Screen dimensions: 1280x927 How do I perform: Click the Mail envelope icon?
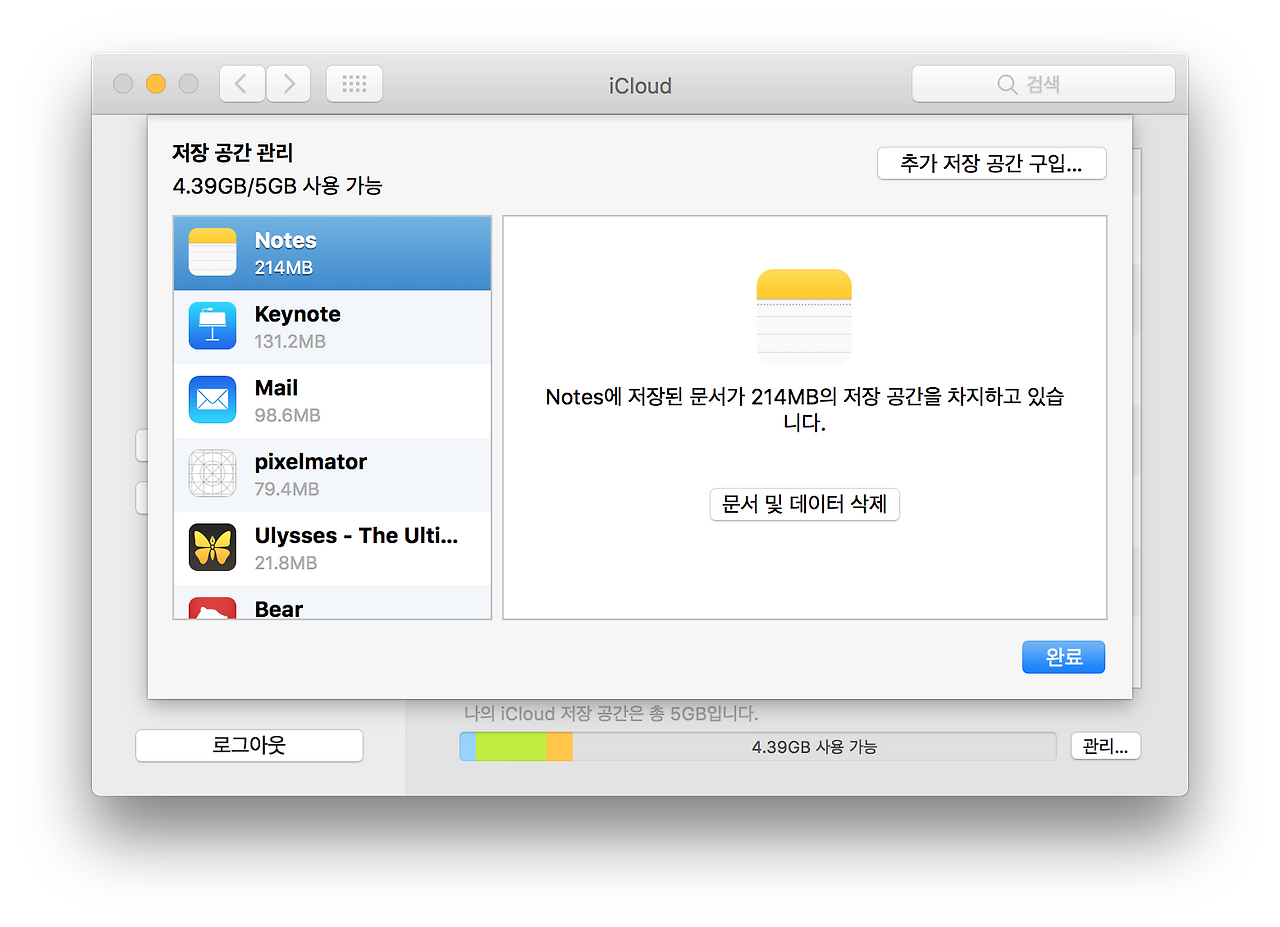click(x=212, y=400)
